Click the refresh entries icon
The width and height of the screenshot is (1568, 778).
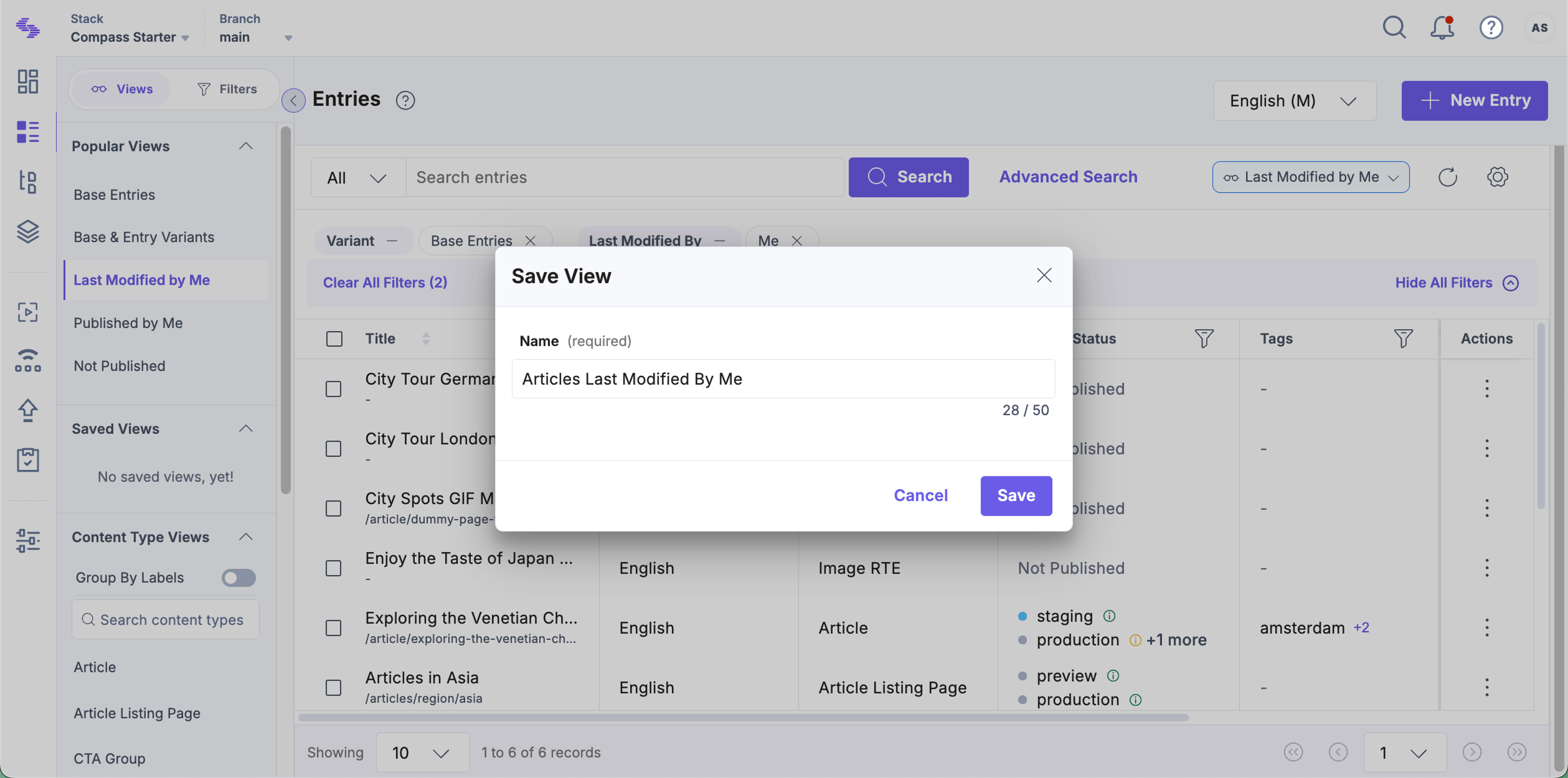click(1448, 177)
